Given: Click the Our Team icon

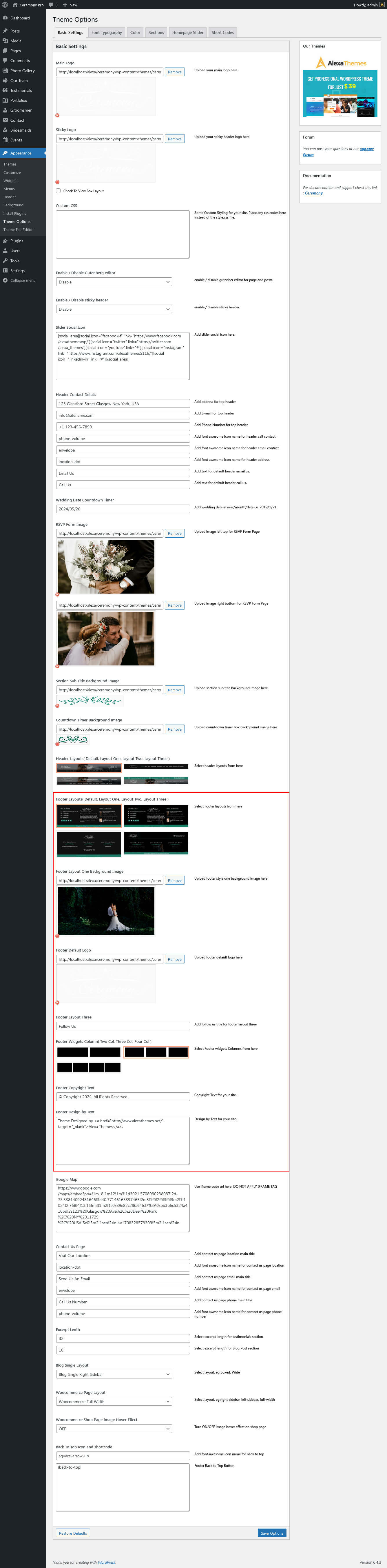Looking at the screenshot, I should pyautogui.click(x=6, y=80).
